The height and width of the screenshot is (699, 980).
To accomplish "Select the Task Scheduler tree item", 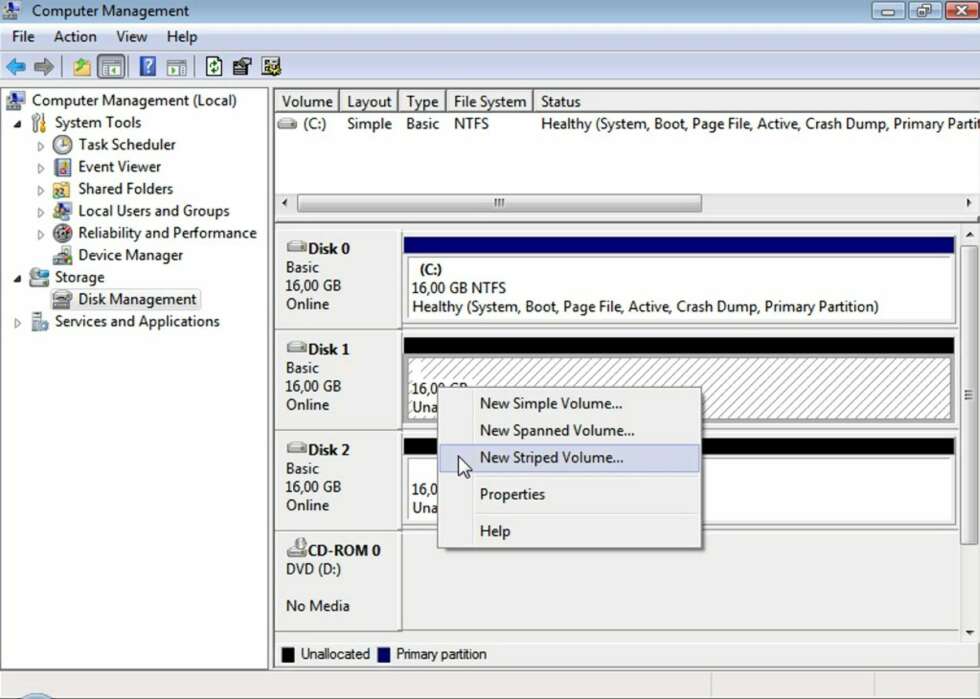I will point(127,145).
